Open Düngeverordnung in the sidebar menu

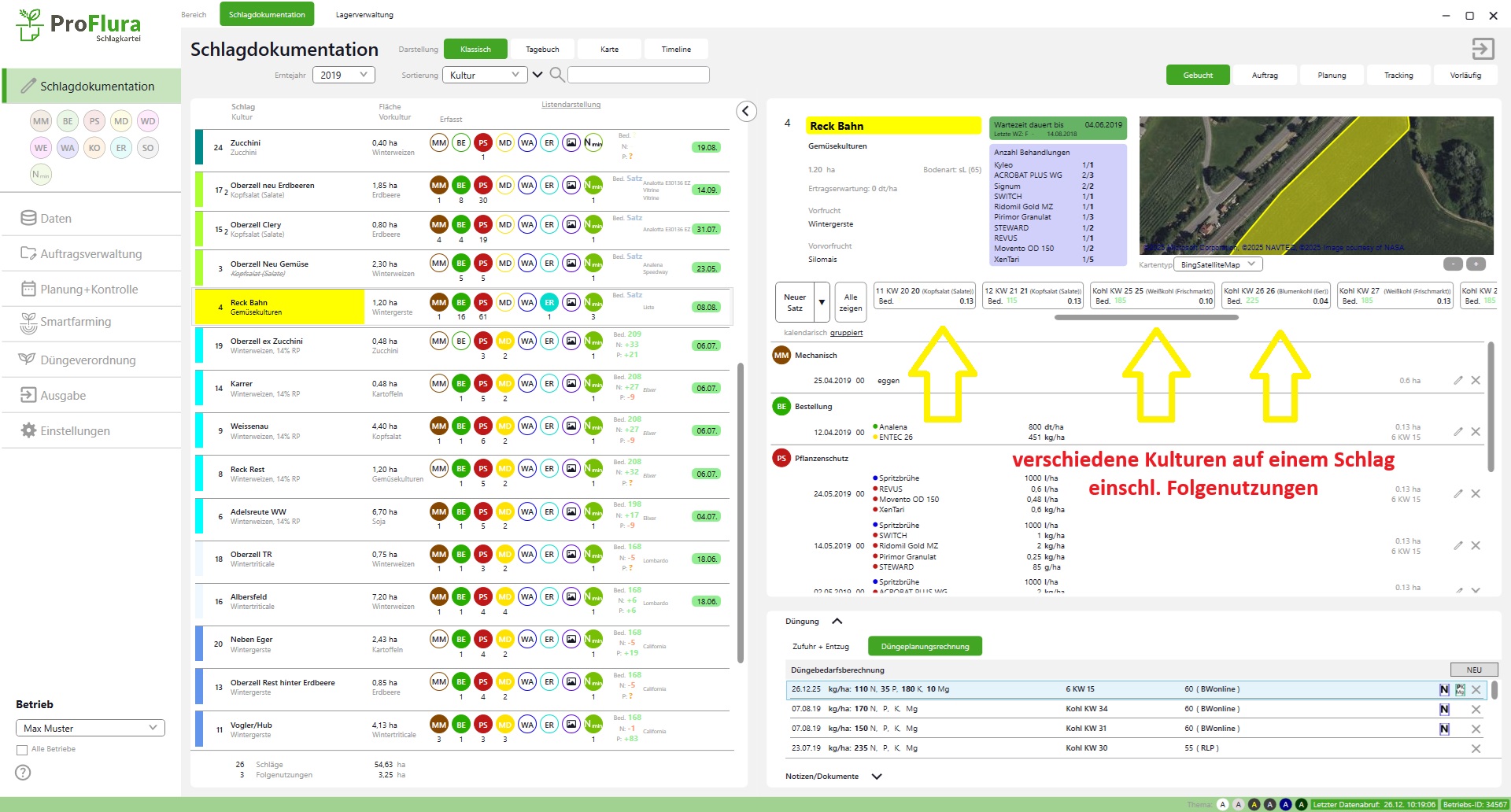click(88, 360)
